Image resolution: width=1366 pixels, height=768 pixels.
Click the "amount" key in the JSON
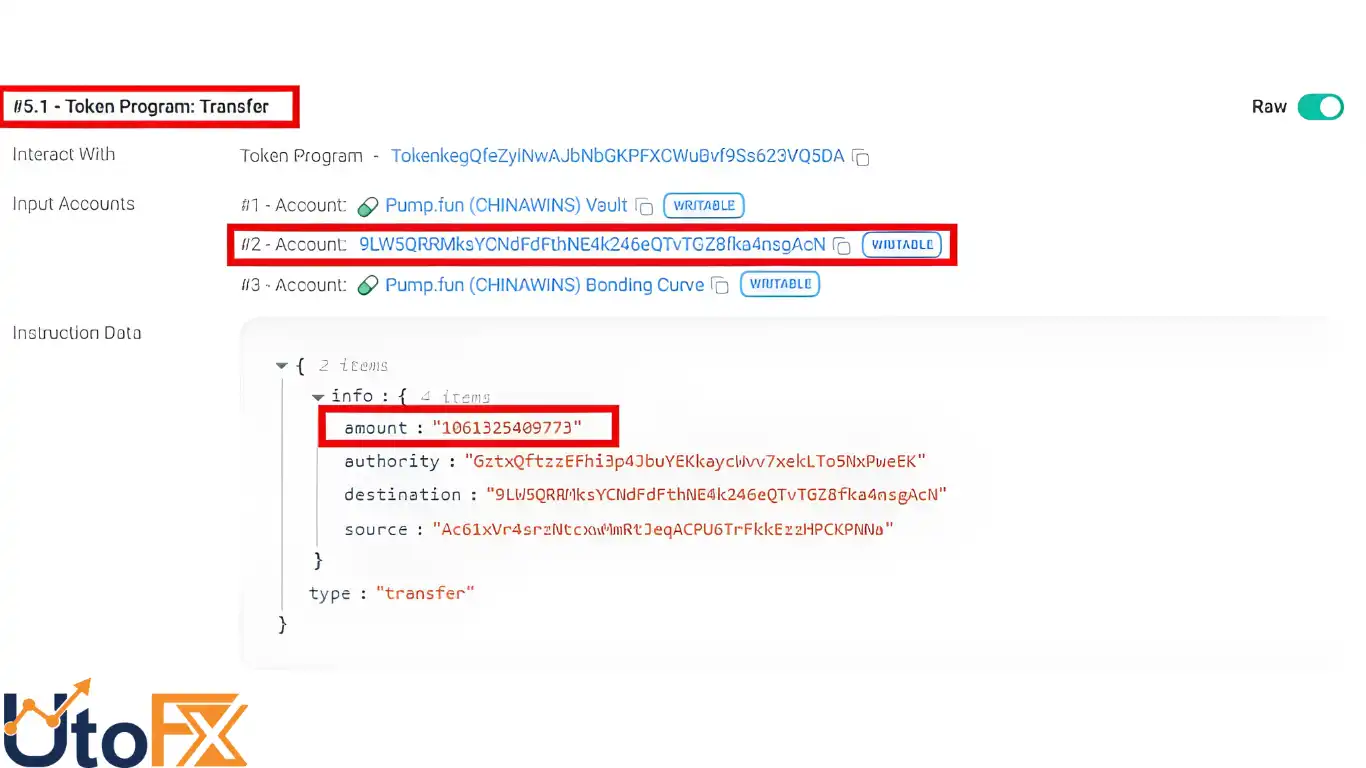[376, 428]
